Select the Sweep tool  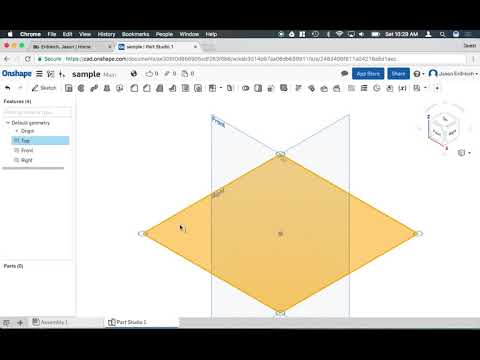94,88
